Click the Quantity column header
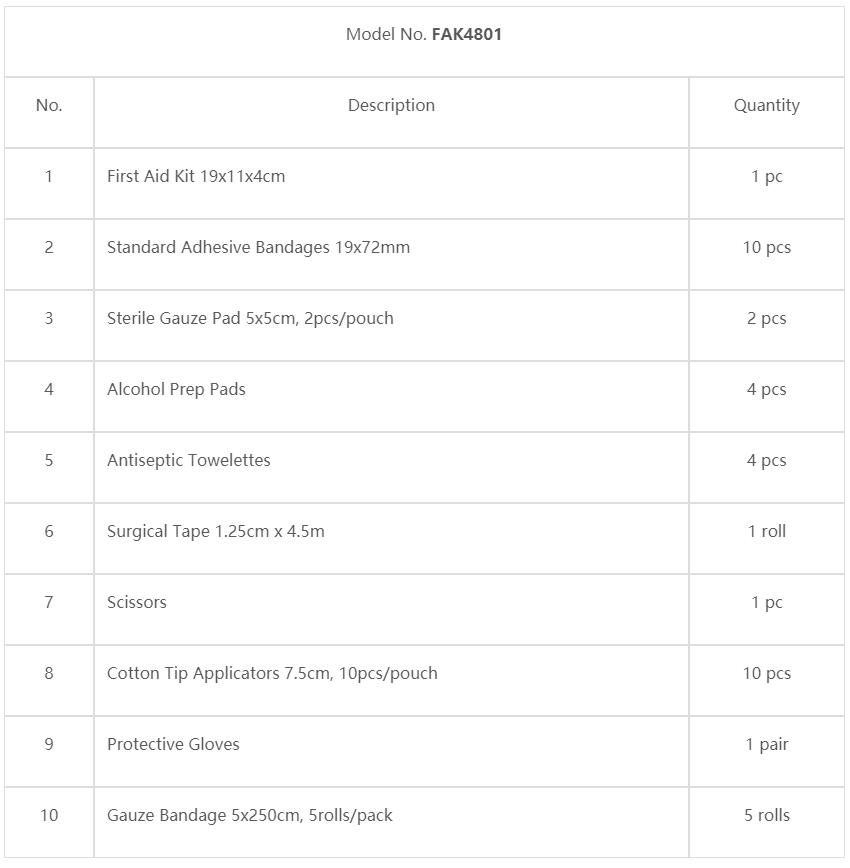 [x=766, y=105]
